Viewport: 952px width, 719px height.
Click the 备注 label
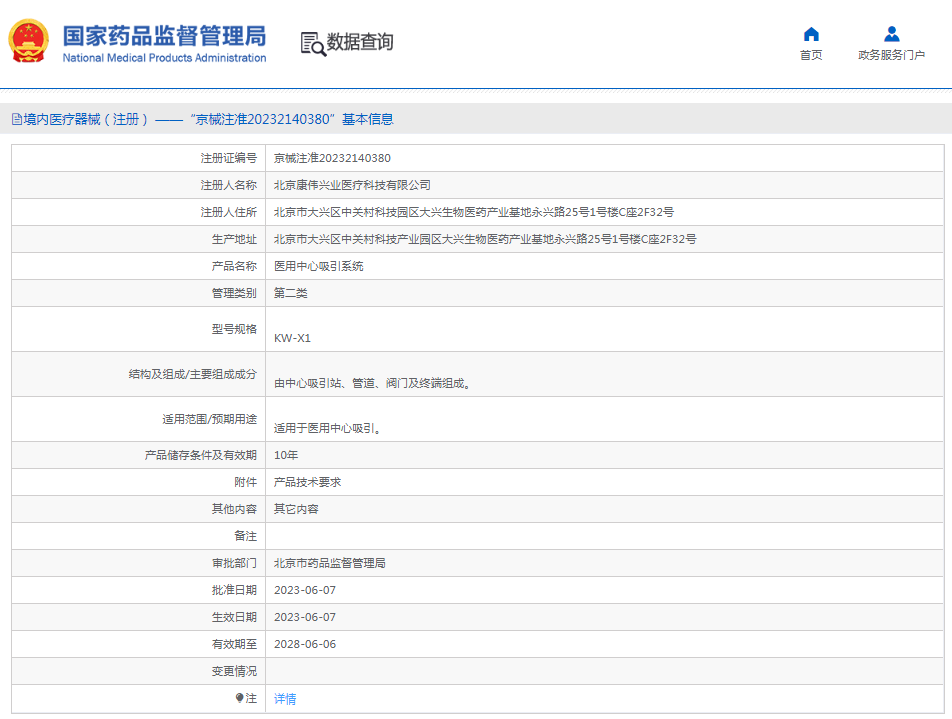click(x=246, y=536)
